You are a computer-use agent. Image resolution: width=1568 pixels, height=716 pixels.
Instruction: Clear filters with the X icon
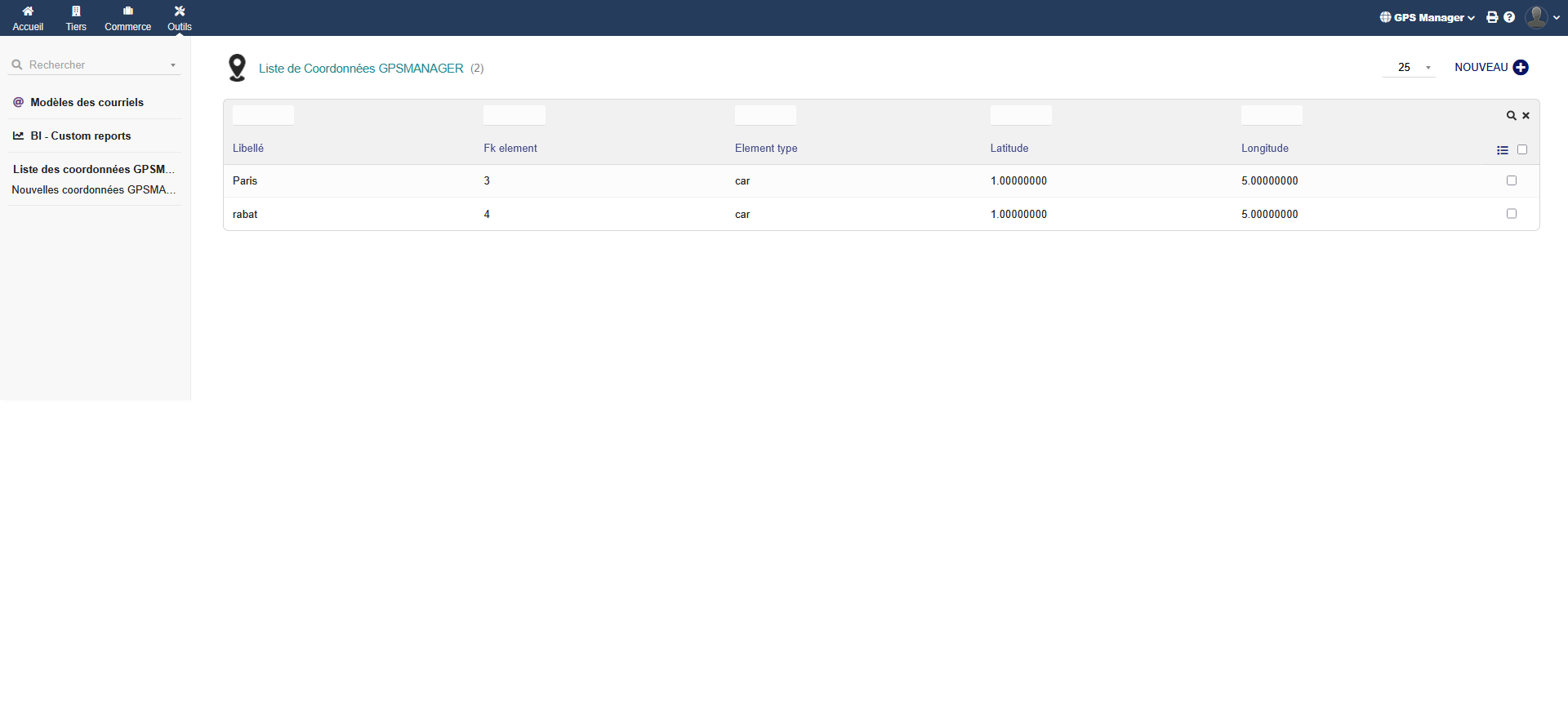1526,116
